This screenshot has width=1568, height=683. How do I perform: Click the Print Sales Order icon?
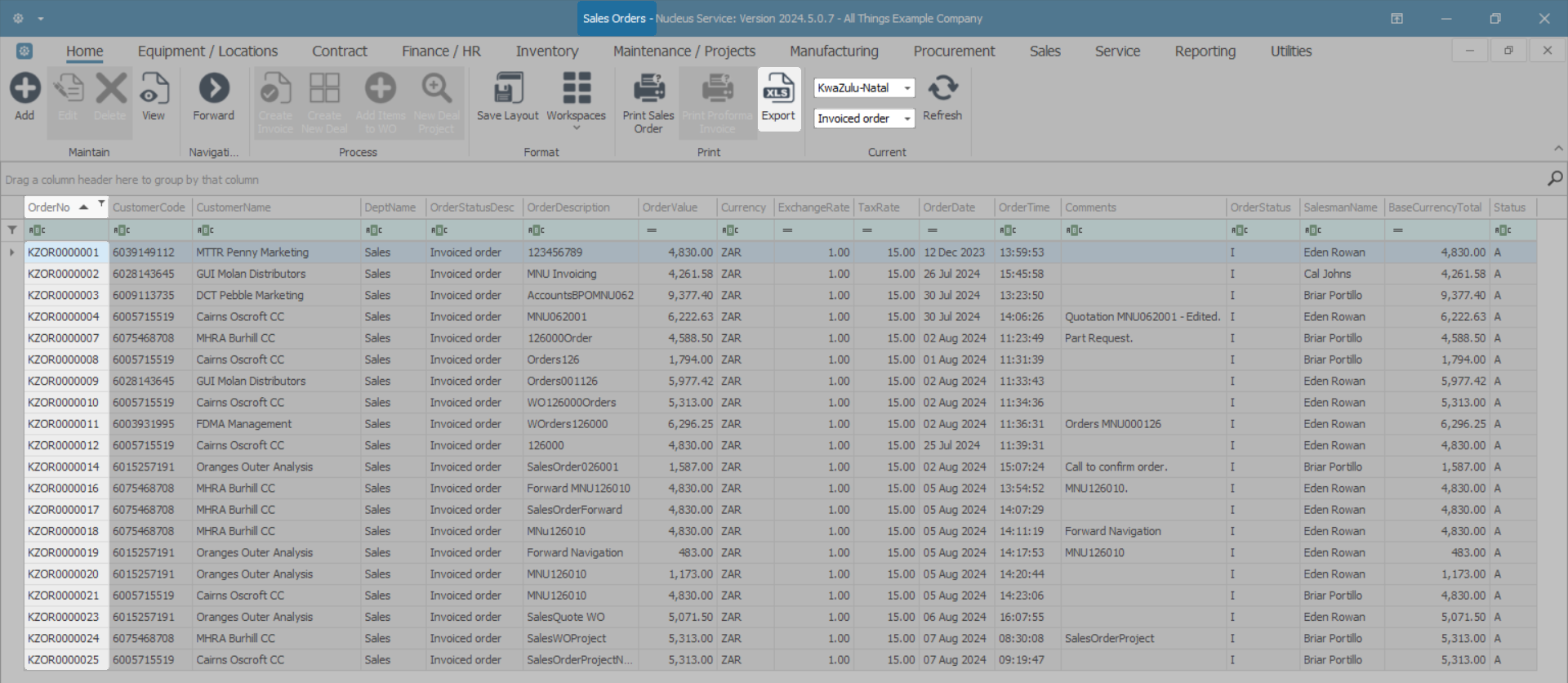click(x=648, y=89)
